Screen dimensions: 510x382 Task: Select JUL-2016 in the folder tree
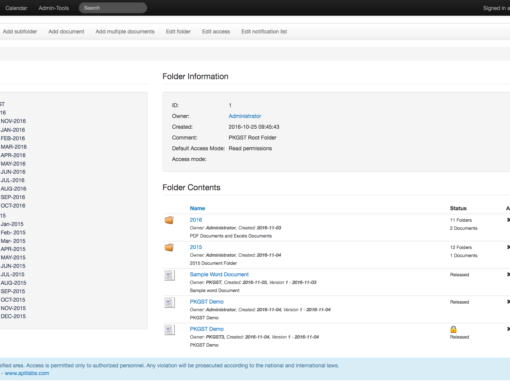click(x=13, y=180)
